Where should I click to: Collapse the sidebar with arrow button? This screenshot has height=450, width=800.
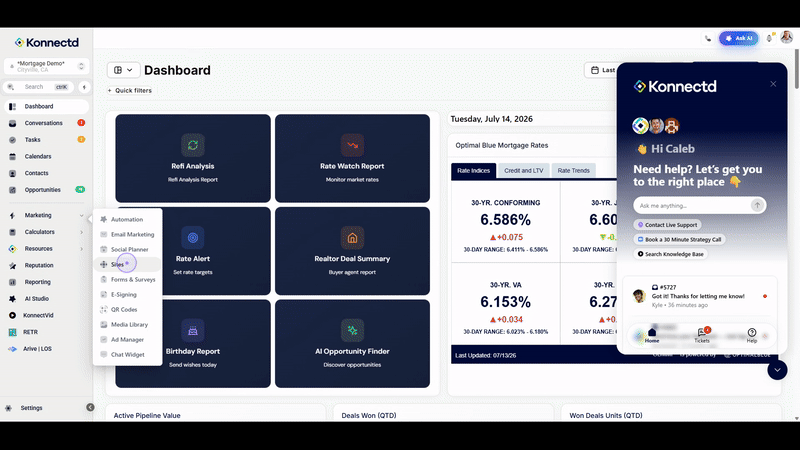tap(90, 407)
